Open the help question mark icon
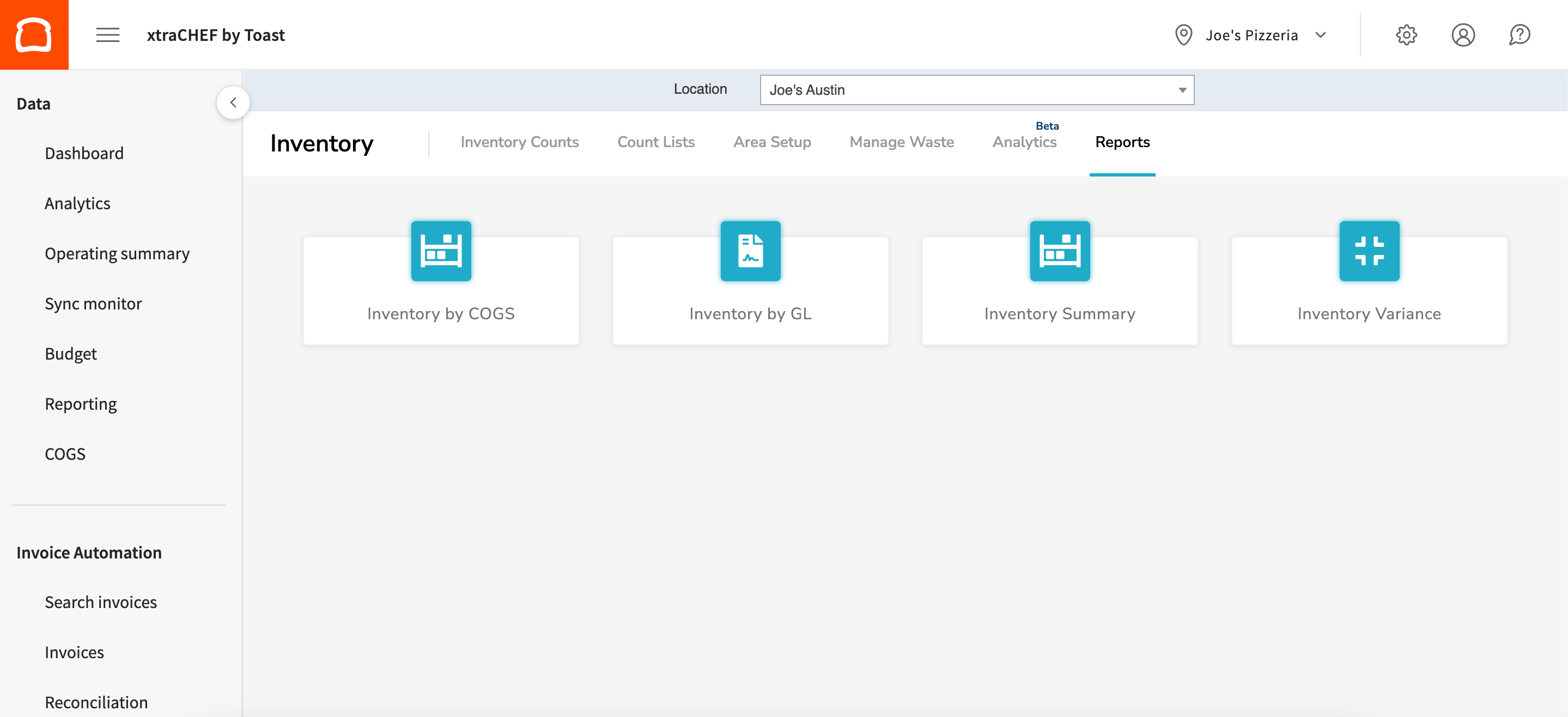Viewport: 1568px width, 717px height. pos(1520,35)
